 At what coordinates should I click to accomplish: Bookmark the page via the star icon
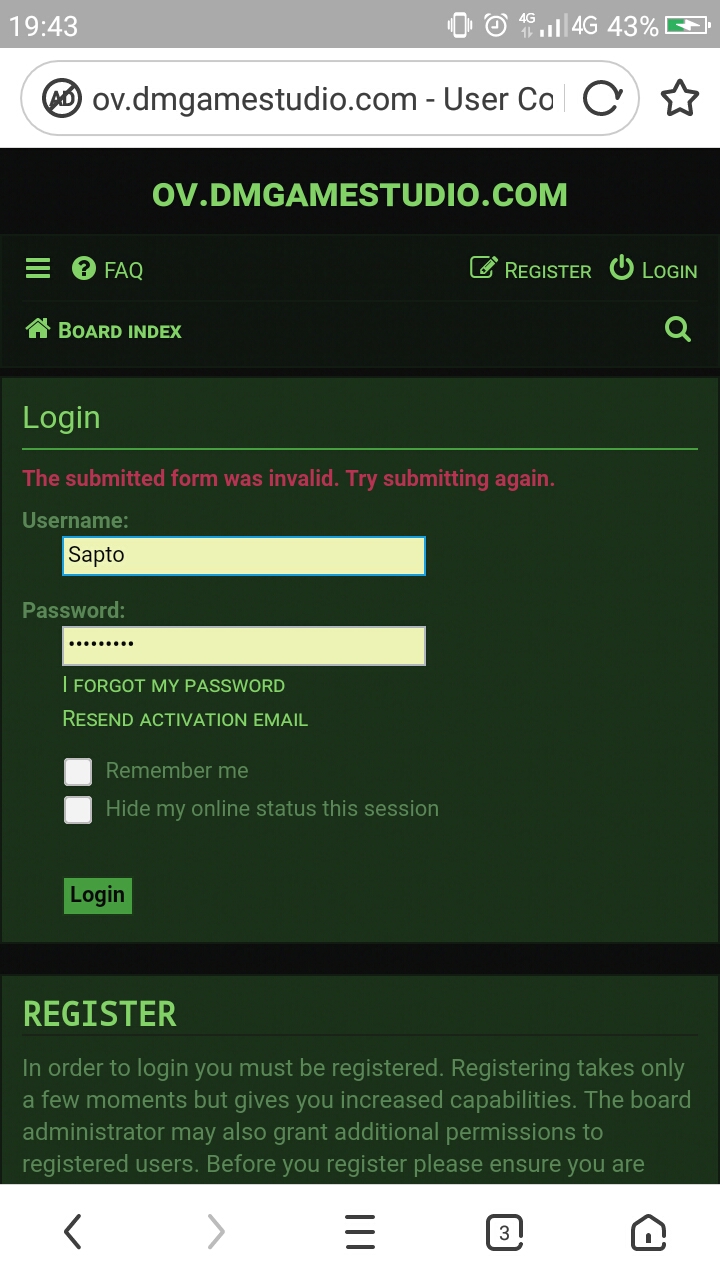(680, 97)
